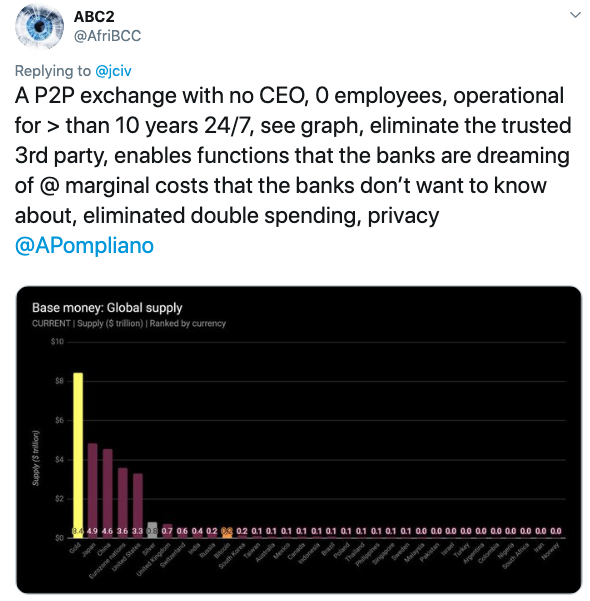The image size is (590, 601).
Task: Click the chart title Base money: Global supply
Action: click(x=107, y=308)
